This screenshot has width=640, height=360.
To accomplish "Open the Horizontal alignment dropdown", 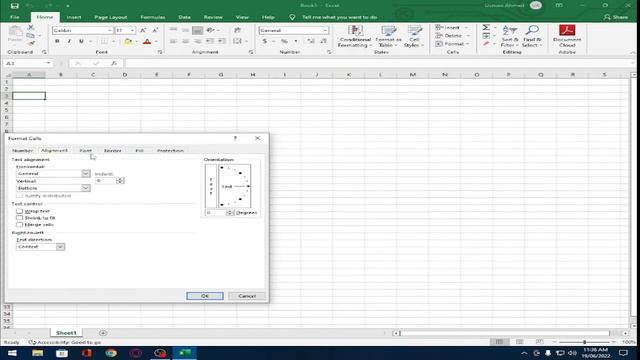I will tap(86, 173).
